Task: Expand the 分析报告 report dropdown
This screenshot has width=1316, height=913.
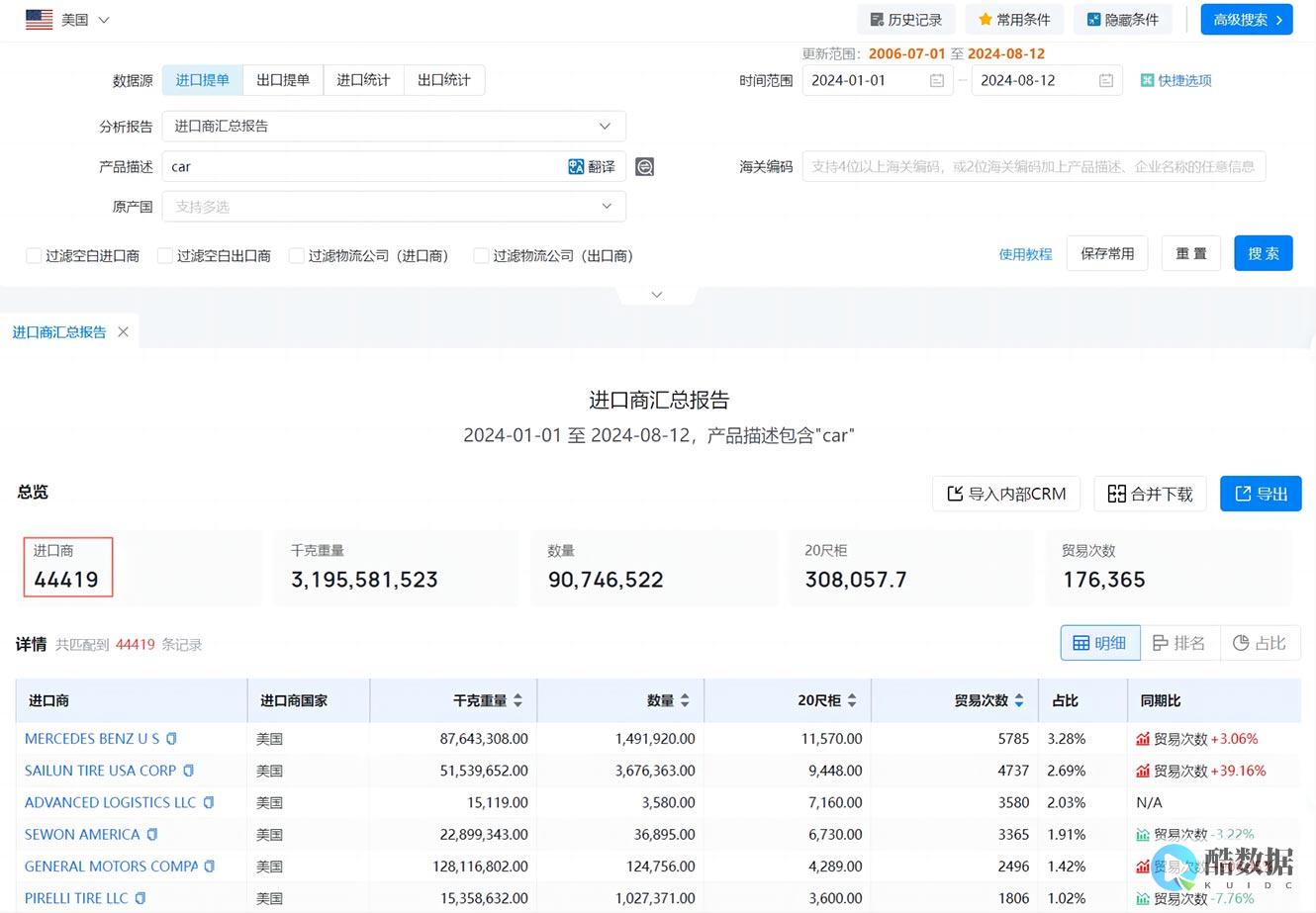Action: pos(394,126)
